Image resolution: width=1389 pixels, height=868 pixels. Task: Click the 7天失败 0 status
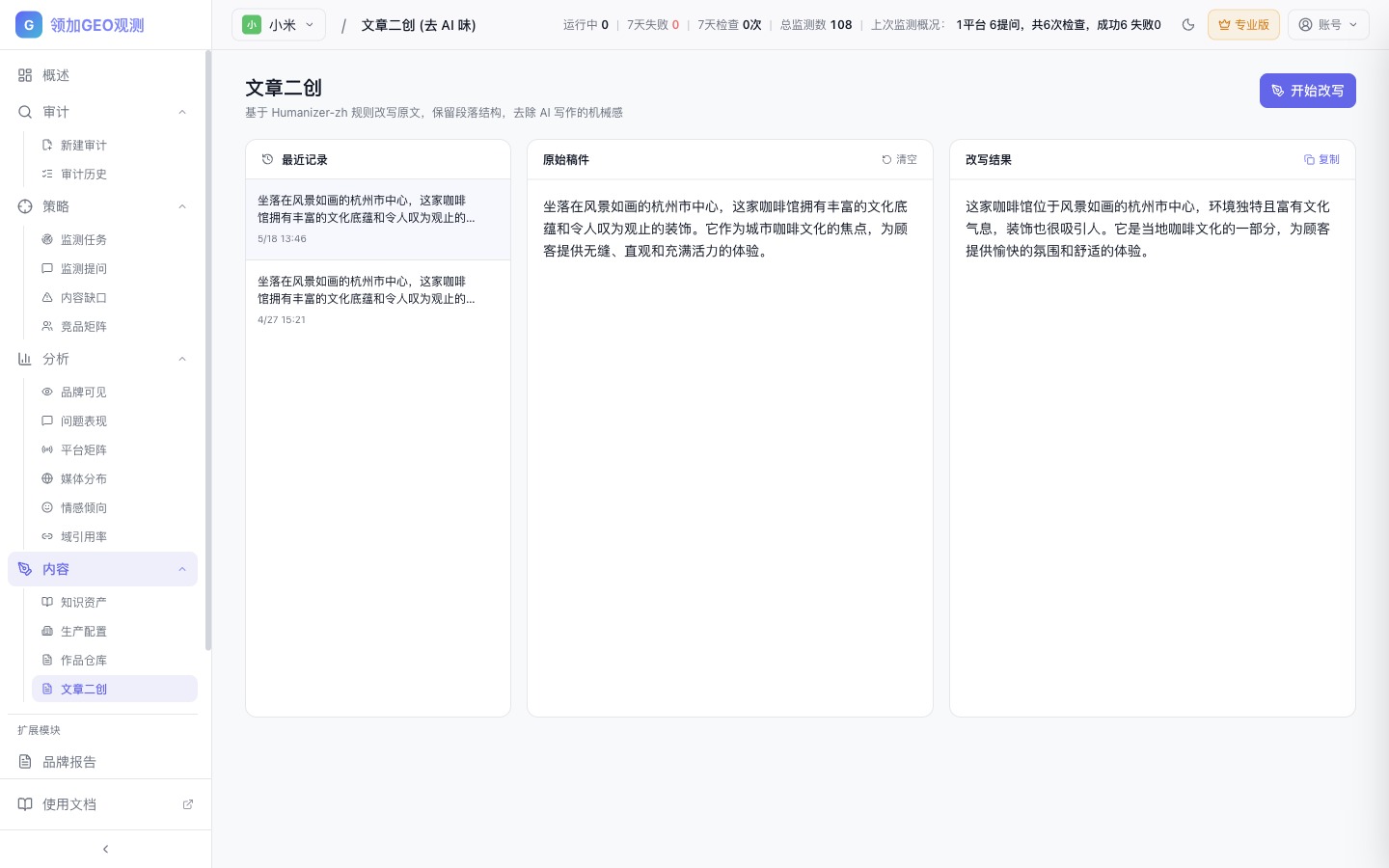(653, 25)
